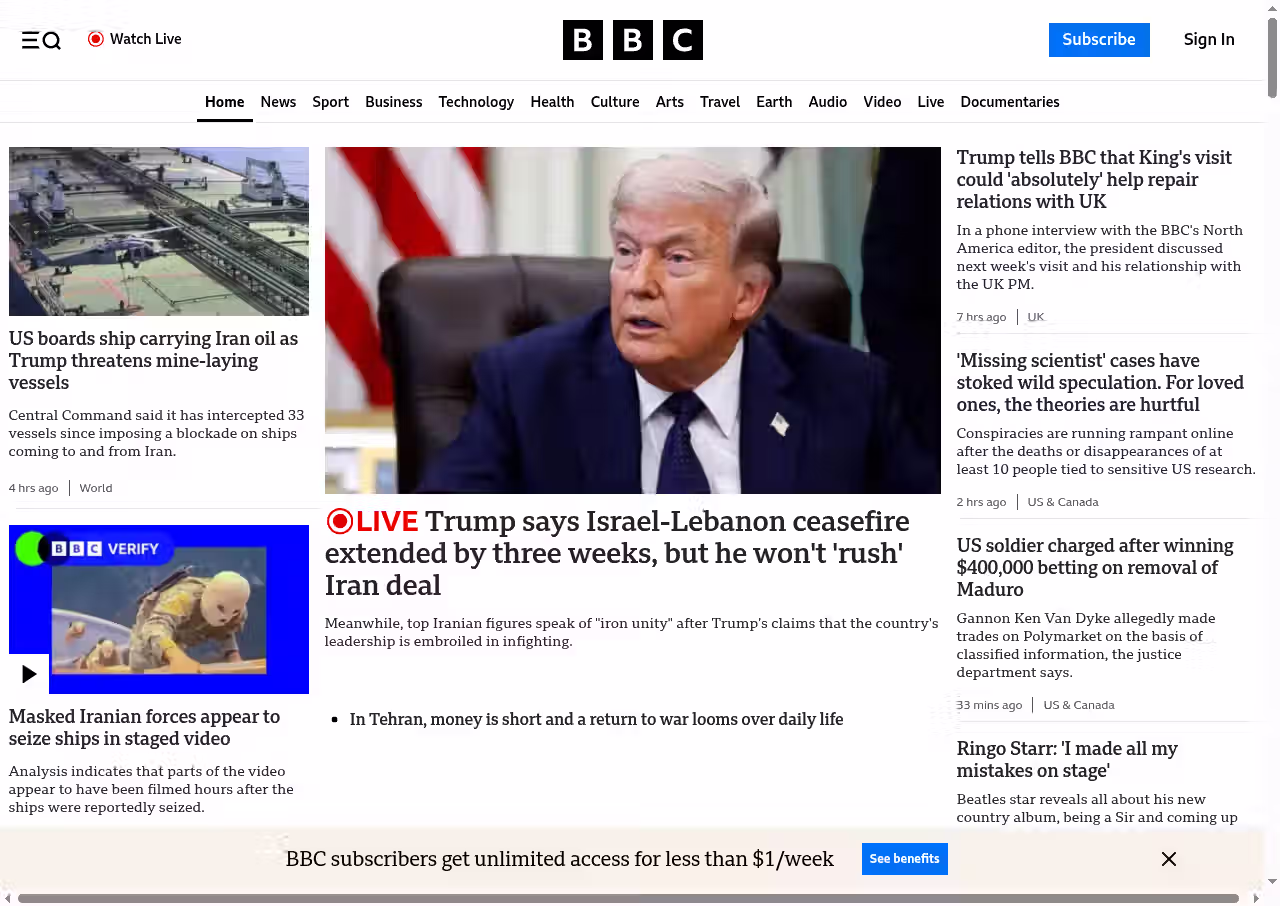This screenshot has height=906, width=1280.
Task: Click the red LIVE indicator icon
Action: tap(340, 521)
